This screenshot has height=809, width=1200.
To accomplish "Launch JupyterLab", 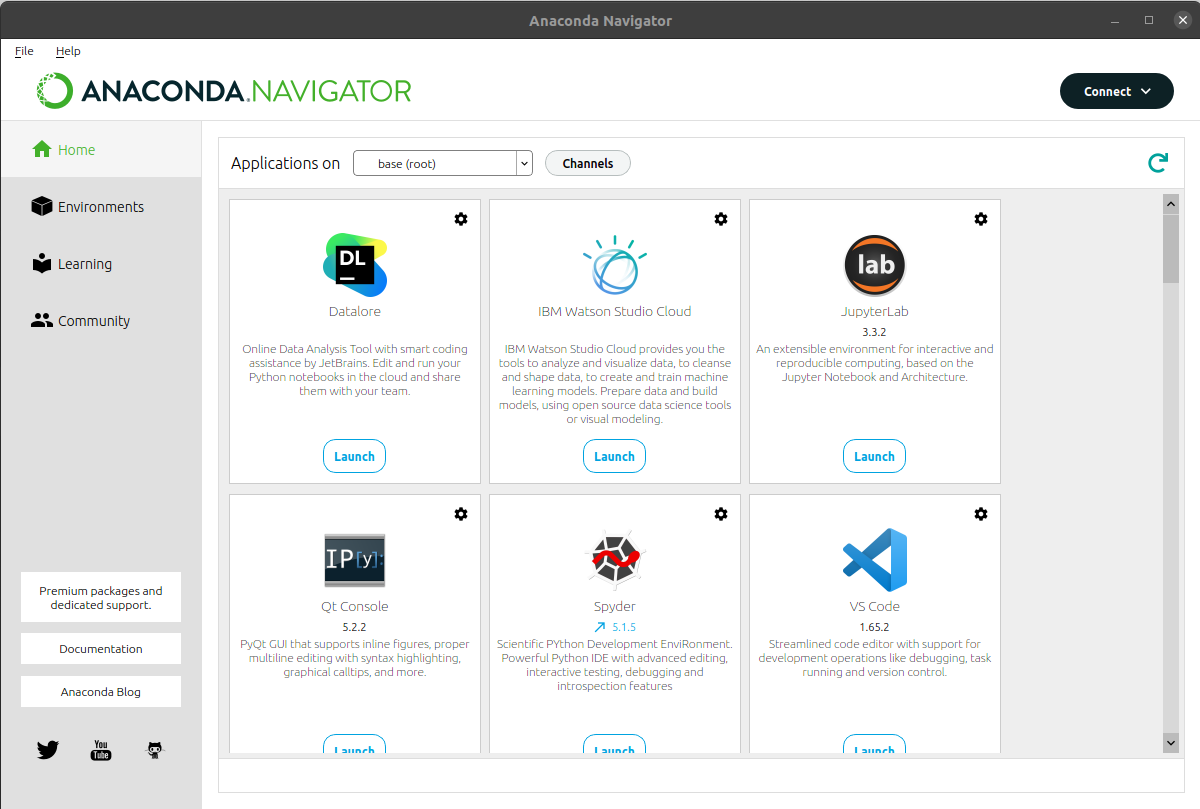I will click(875, 456).
